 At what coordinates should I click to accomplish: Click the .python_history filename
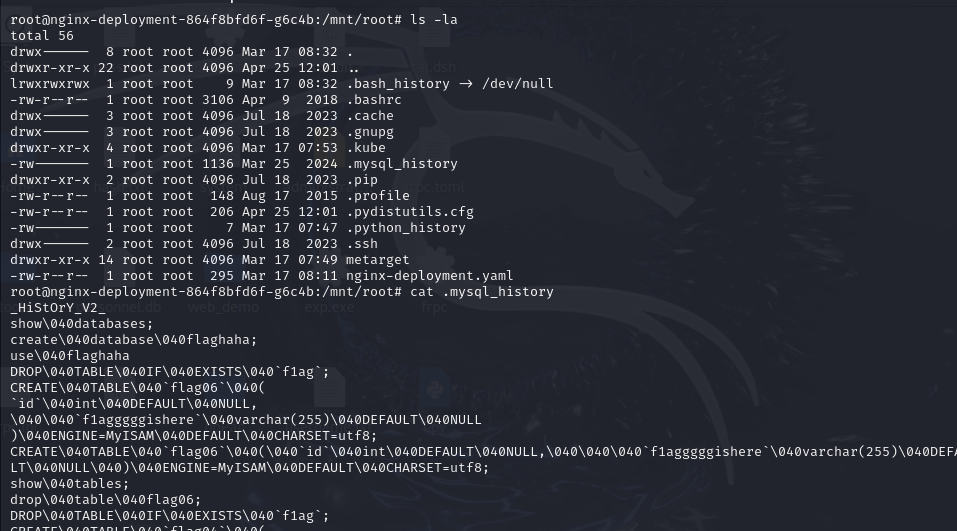pos(406,228)
